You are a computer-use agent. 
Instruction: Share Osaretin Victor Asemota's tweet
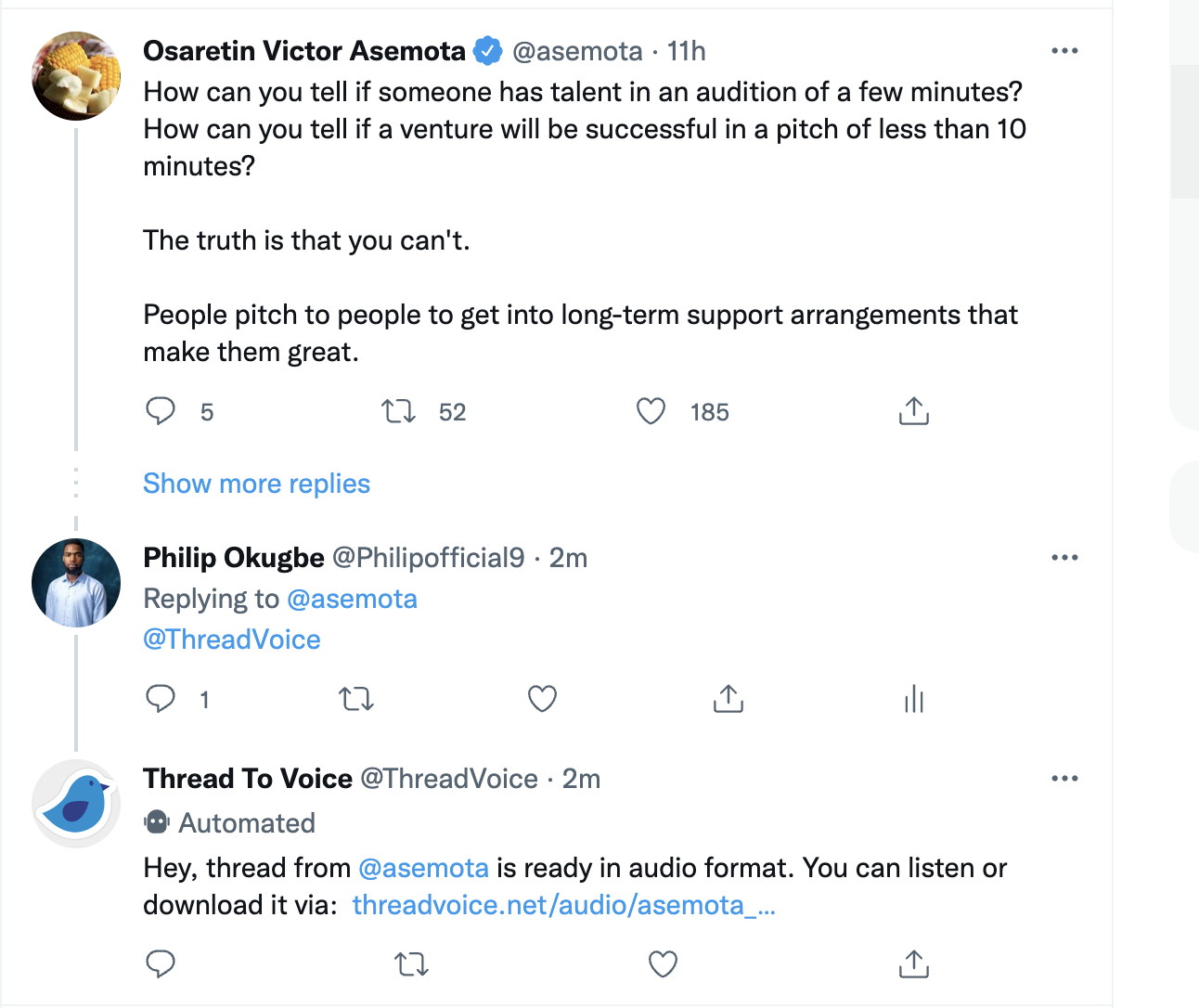(914, 411)
